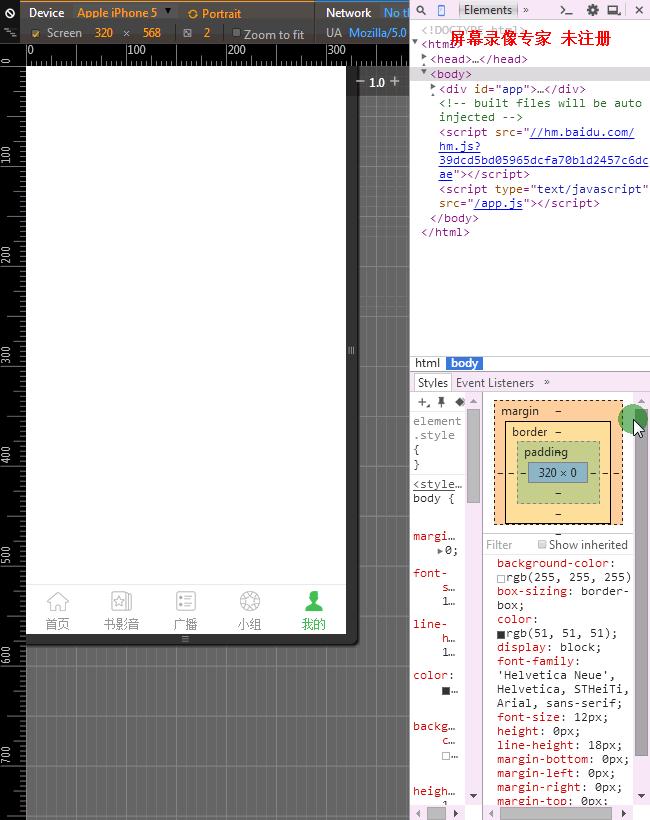Viewport: 650px width, 820px height.
Task: Click the color swatch in the Styles pane
Action: 446,691
